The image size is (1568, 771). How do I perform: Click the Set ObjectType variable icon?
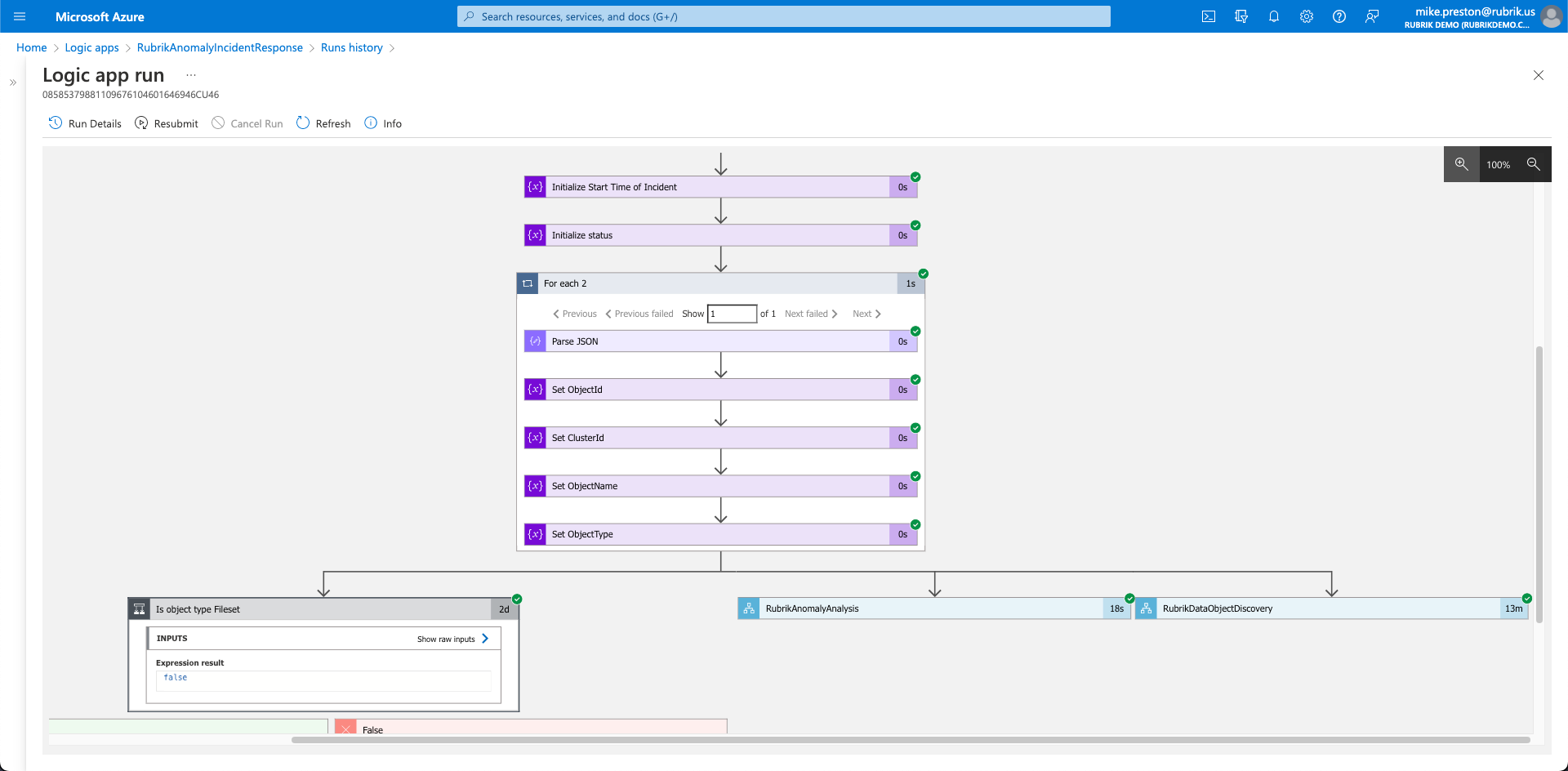coord(535,534)
